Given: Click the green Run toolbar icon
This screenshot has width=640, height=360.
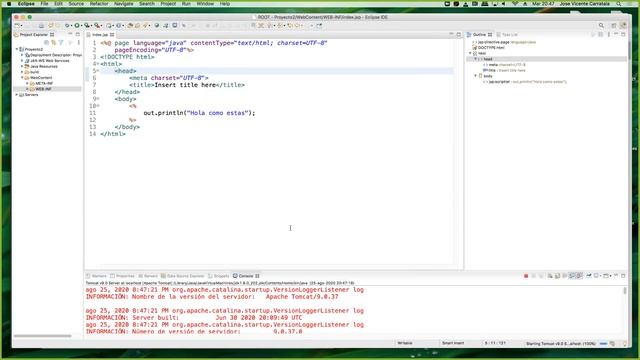Looking at the screenshot, I should pos(76,25).
